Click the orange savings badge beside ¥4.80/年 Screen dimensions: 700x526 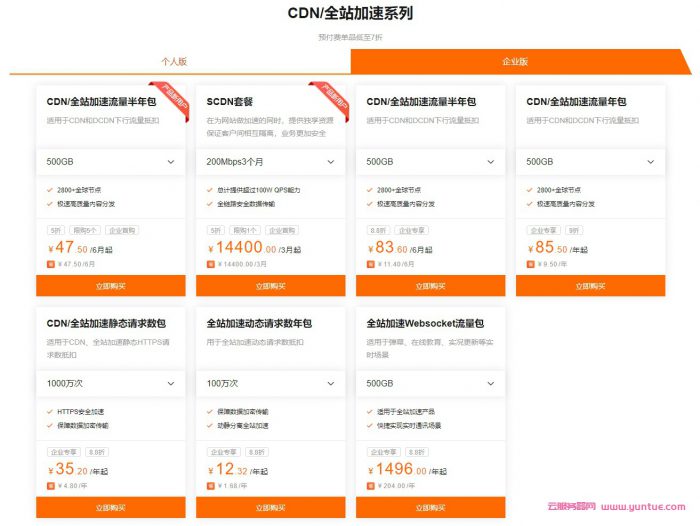tap(51, 486)
